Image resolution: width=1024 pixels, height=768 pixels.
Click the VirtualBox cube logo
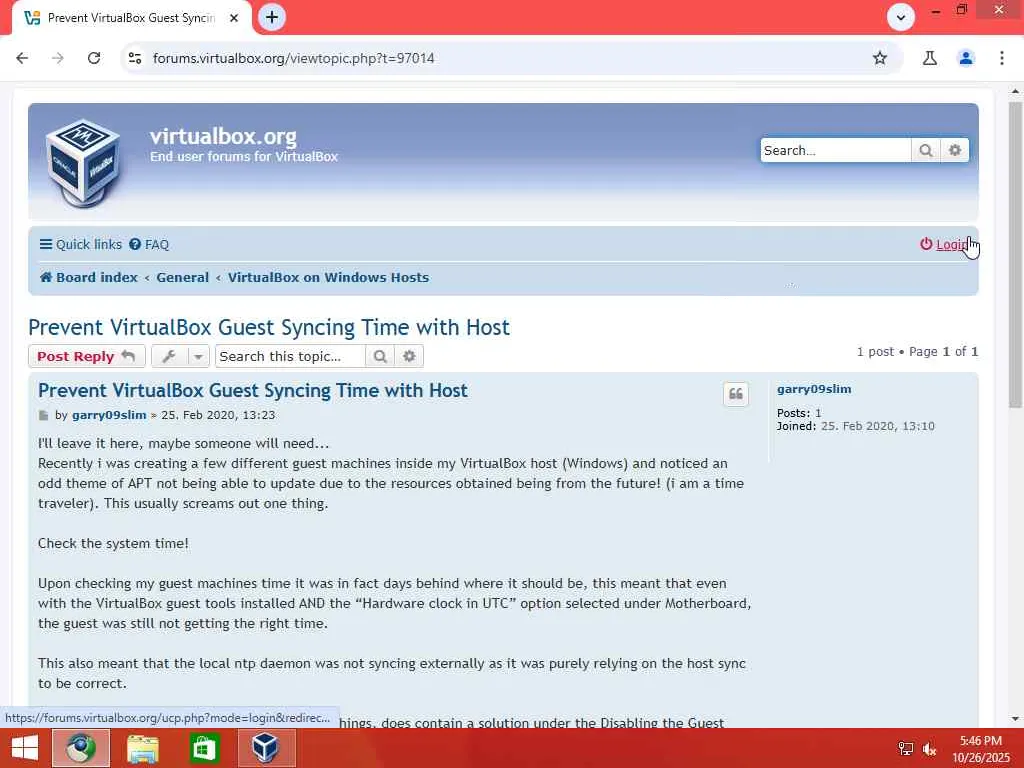tap(83, 163)
